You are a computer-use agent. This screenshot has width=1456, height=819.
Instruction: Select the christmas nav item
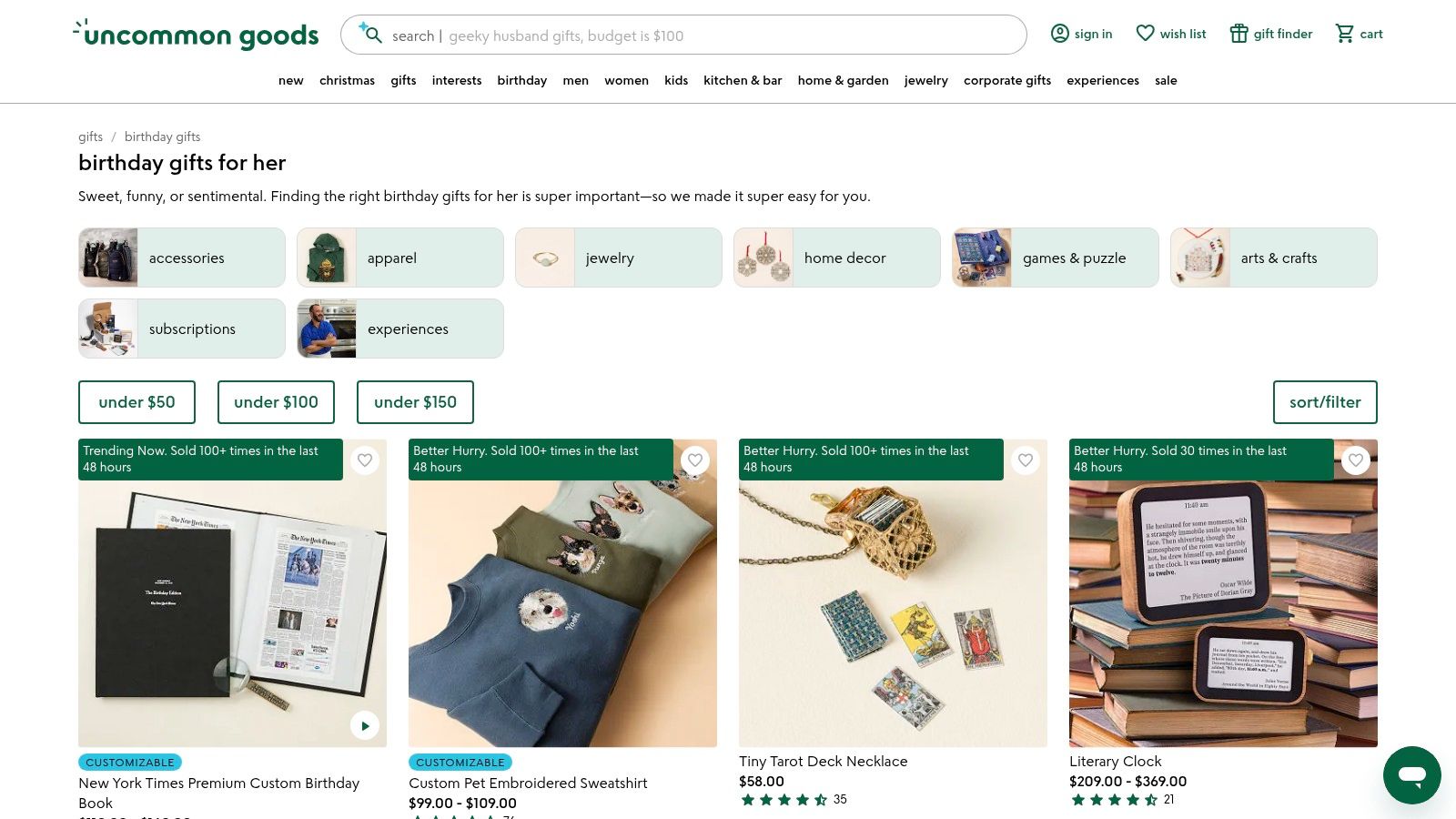[x=347, y=80]
